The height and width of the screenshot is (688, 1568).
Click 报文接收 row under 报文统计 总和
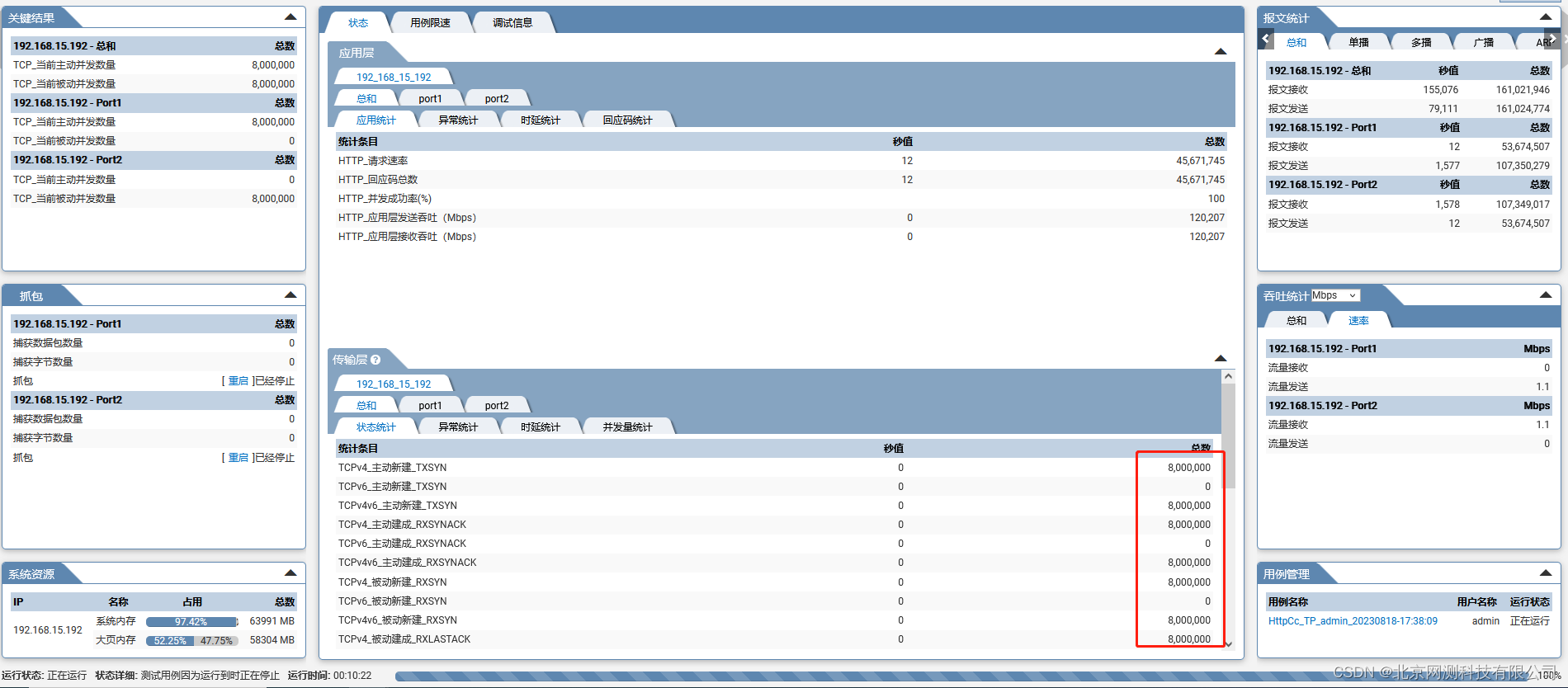(x=1409, y=90)
